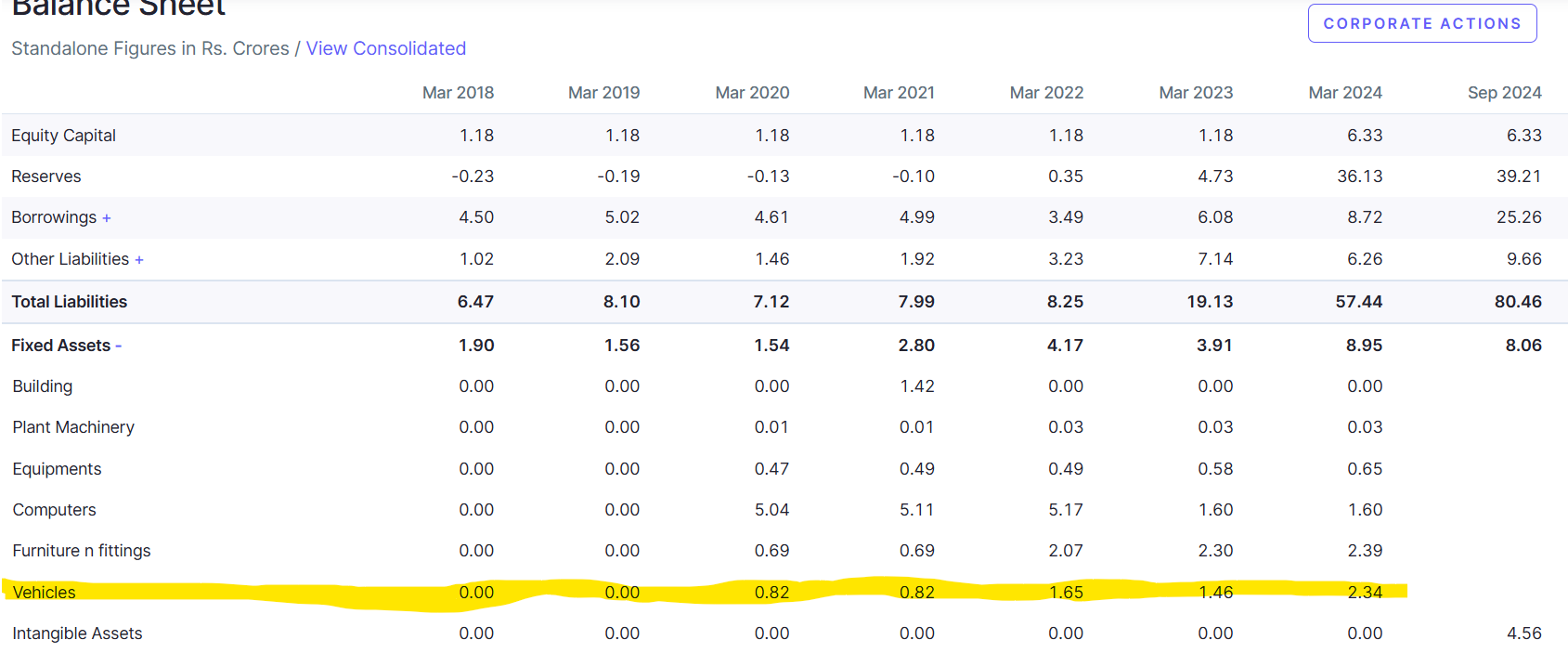The height and width of the screenshot is (653, 1568).
Task: Click the Plant Machinery row label
Action: click(73, 427)
